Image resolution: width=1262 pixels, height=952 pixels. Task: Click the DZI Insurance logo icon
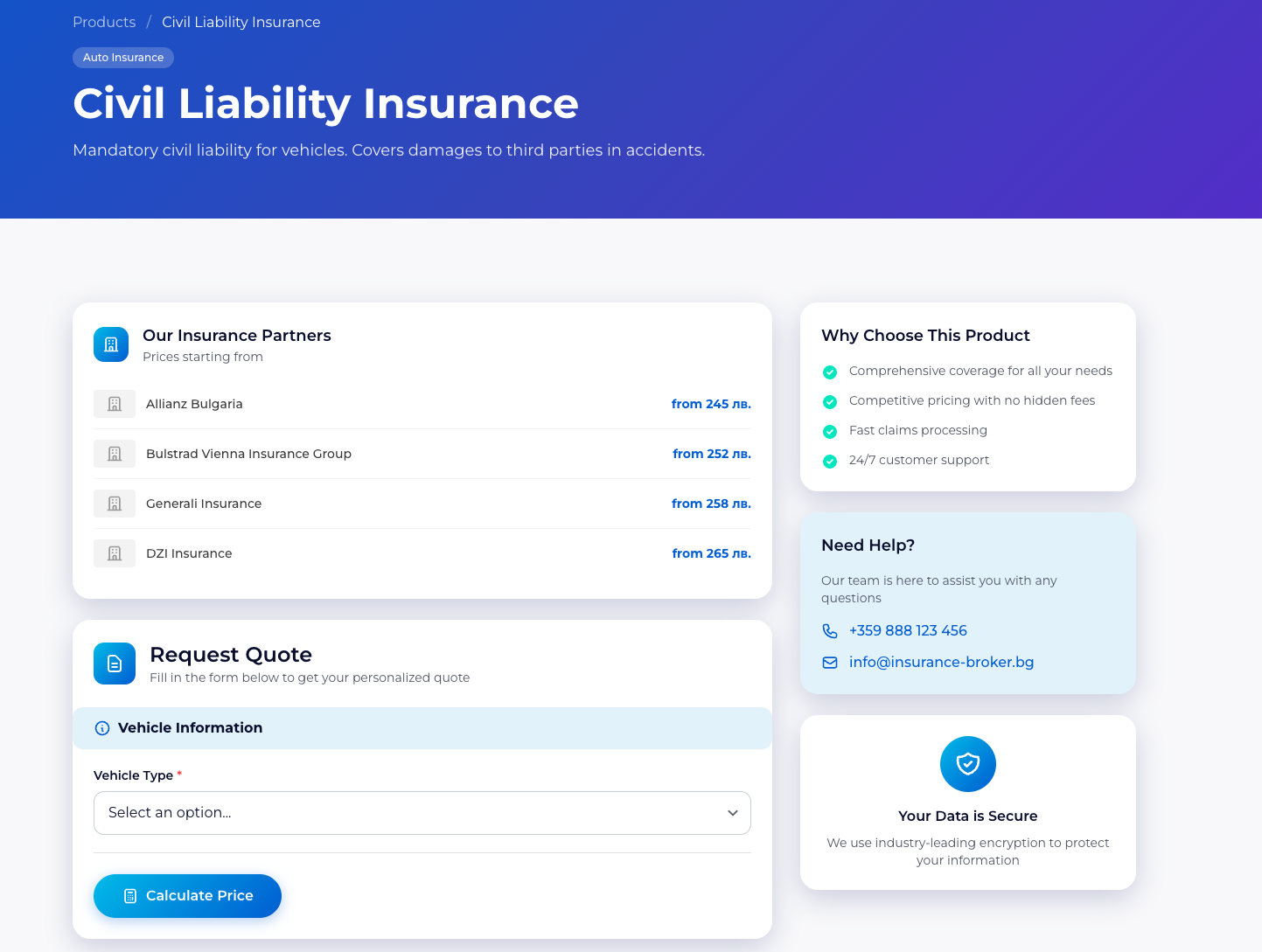coord(115,553)
